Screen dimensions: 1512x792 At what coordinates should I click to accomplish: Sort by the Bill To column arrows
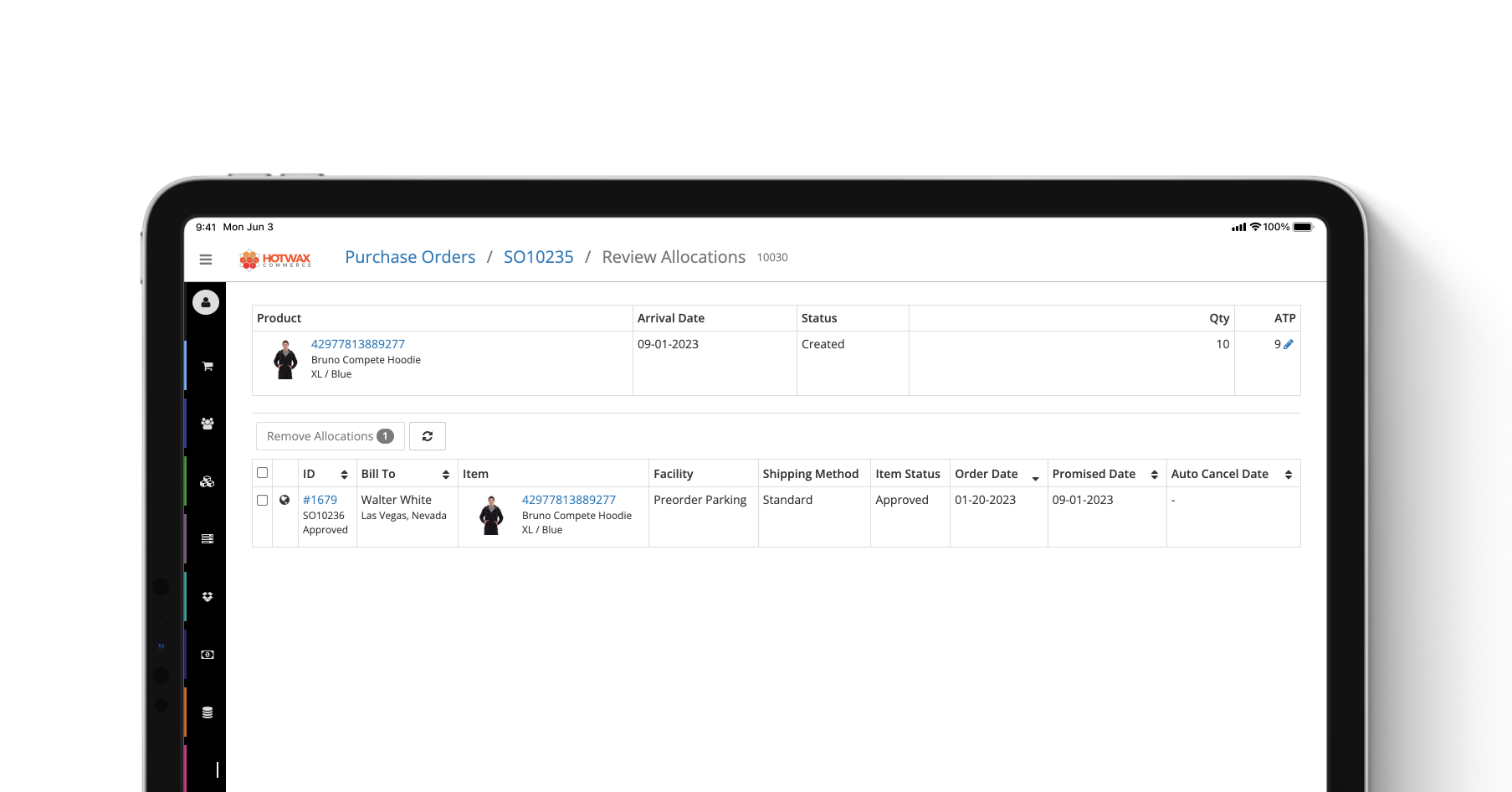pyautogui.click(x=446, y=475)
